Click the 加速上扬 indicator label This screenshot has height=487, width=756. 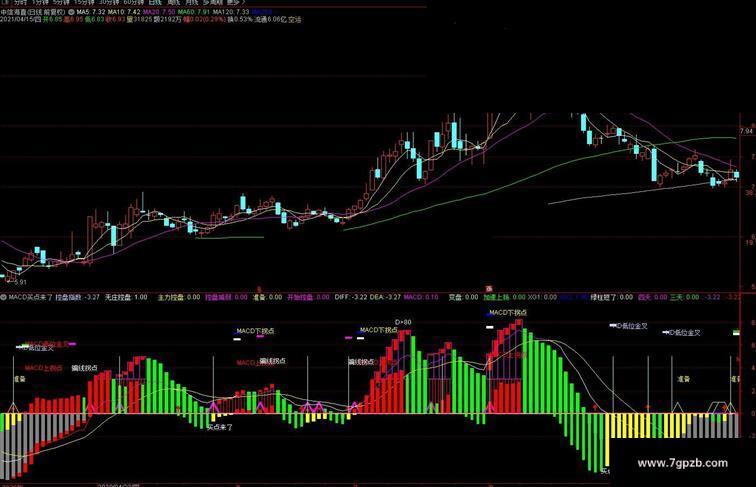coord(497,297)
